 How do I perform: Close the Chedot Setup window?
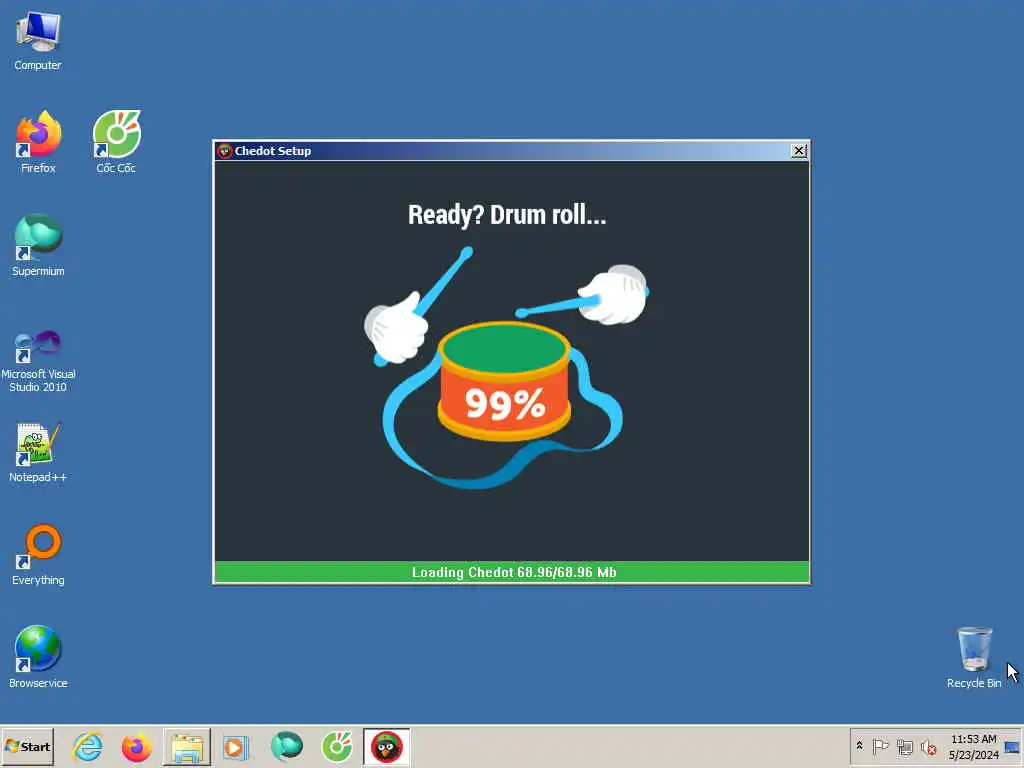point(799,151)
